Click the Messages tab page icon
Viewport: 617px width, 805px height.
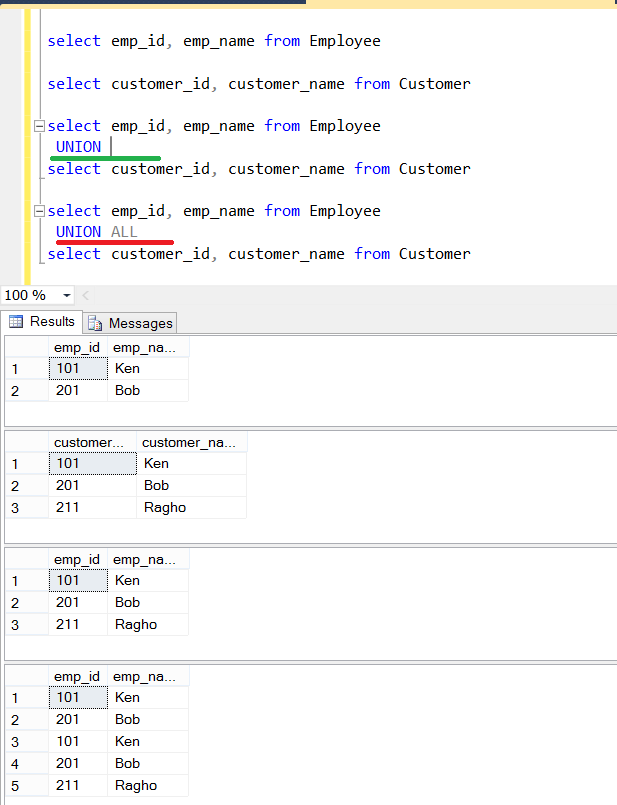(x=96, y=323)
